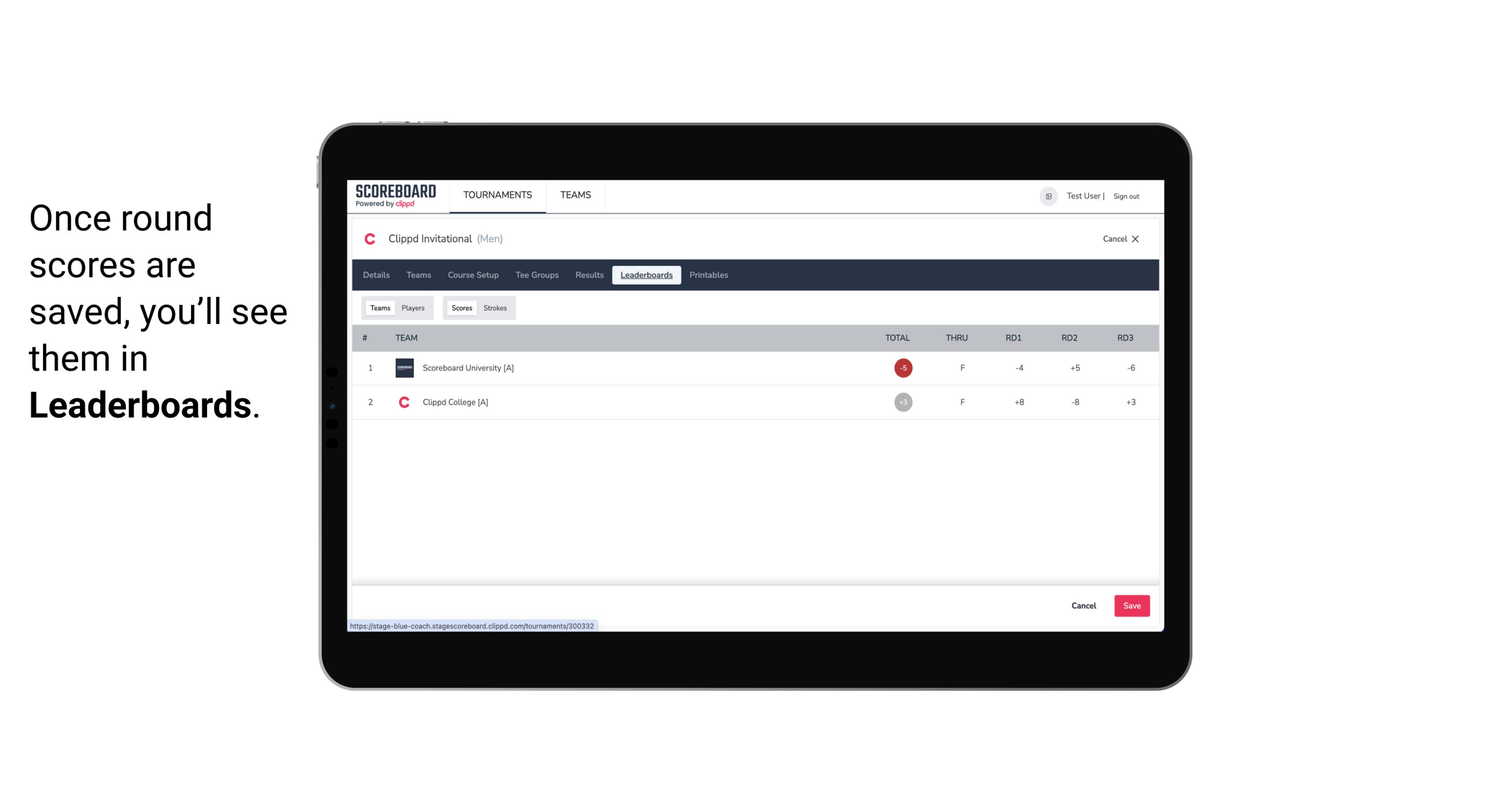Click the tournament URL link at bottom

(x=472, y=625)
